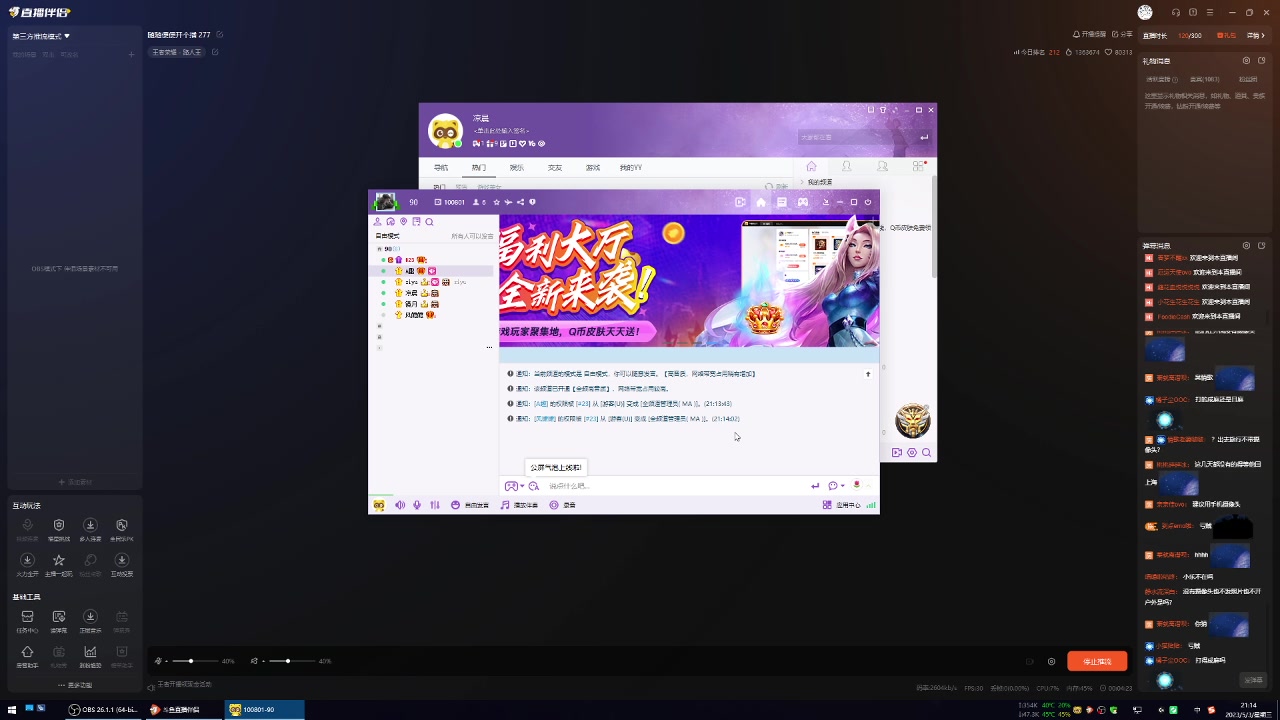Screen dimensions: 1280x720
Task: Adjust the speaker volume slider
Action: 292,661
